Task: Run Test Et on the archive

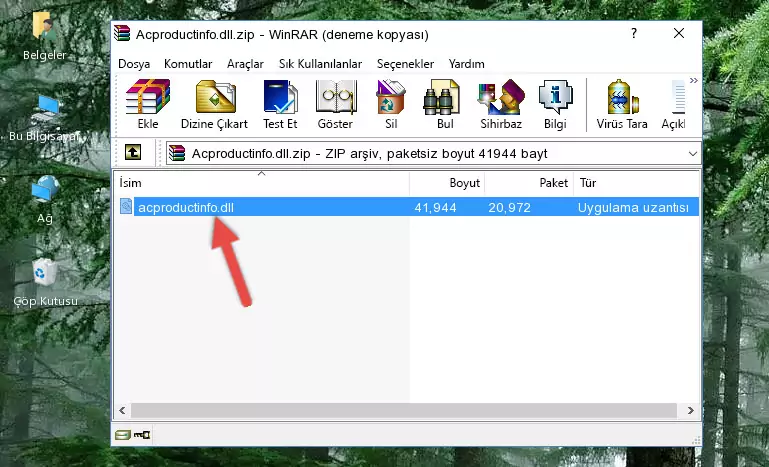Action: tap(280, 104)
